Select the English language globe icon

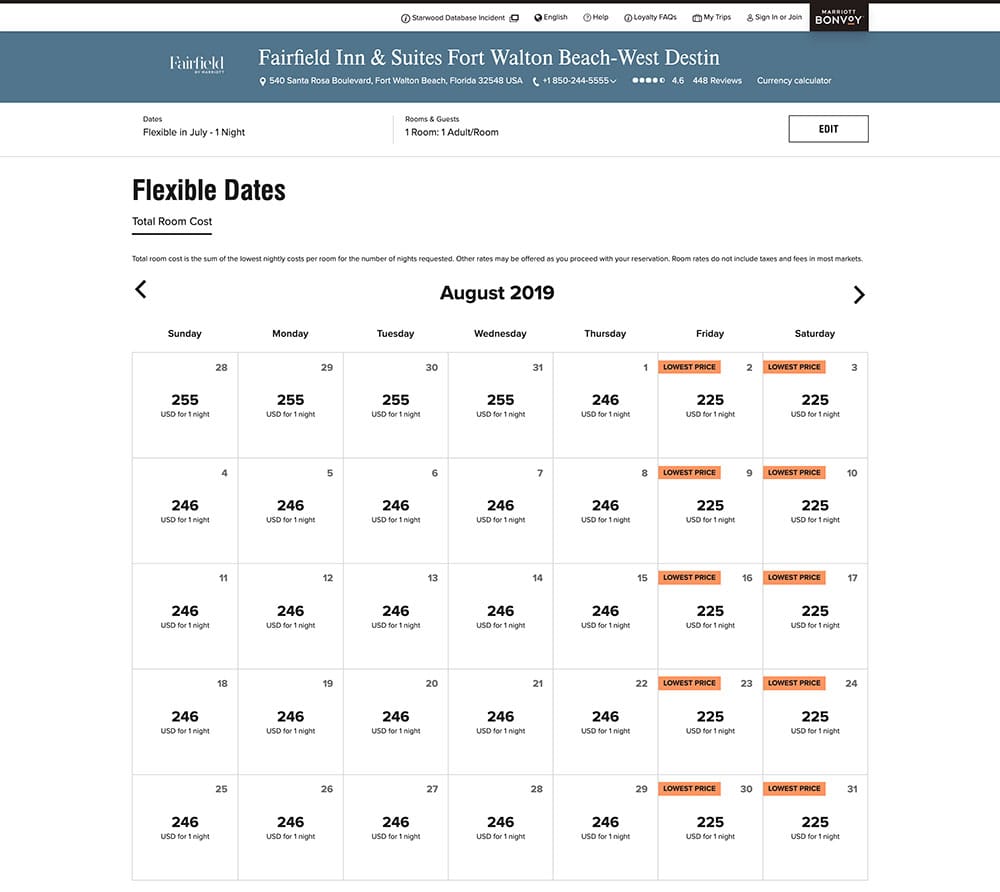[x=537, y=17]
